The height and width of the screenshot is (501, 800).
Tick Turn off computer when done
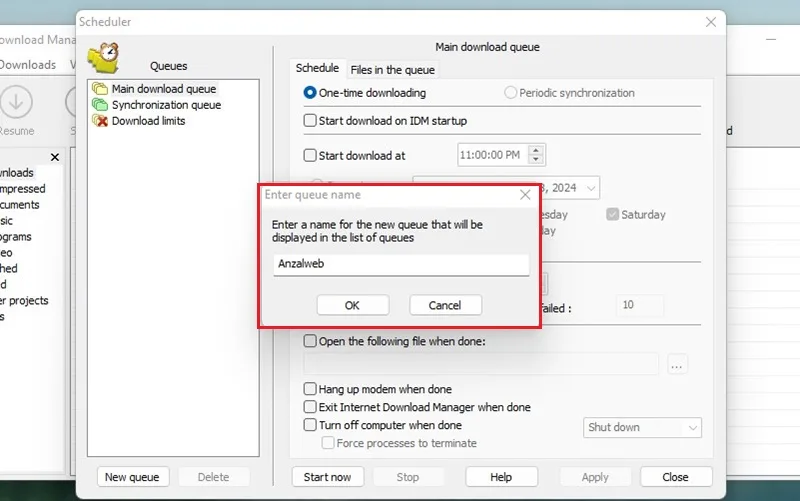(x=310, y=425)
